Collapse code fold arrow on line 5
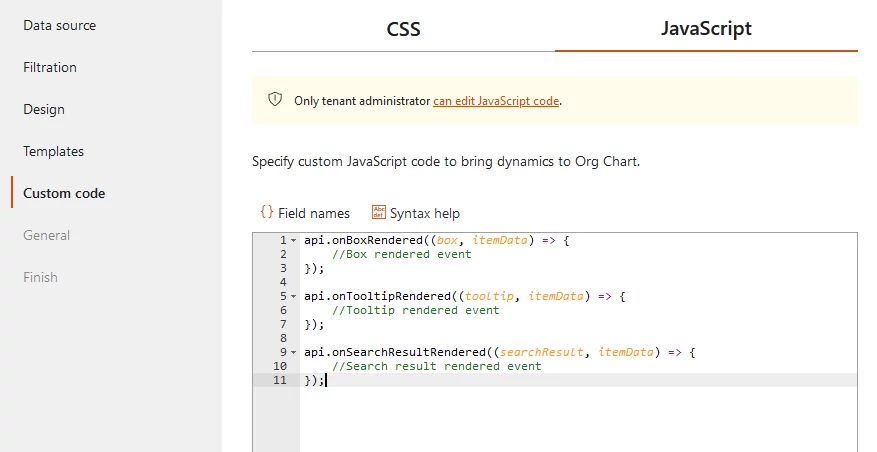Screen dimensions: 877x452 point(294,296)
